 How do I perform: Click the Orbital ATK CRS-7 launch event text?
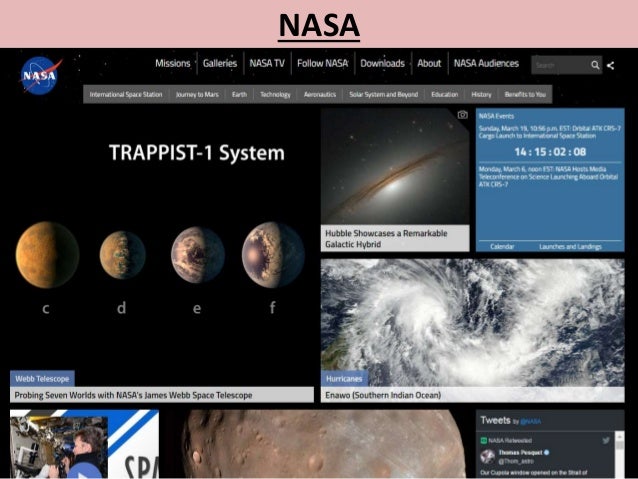tap(550, 132)
